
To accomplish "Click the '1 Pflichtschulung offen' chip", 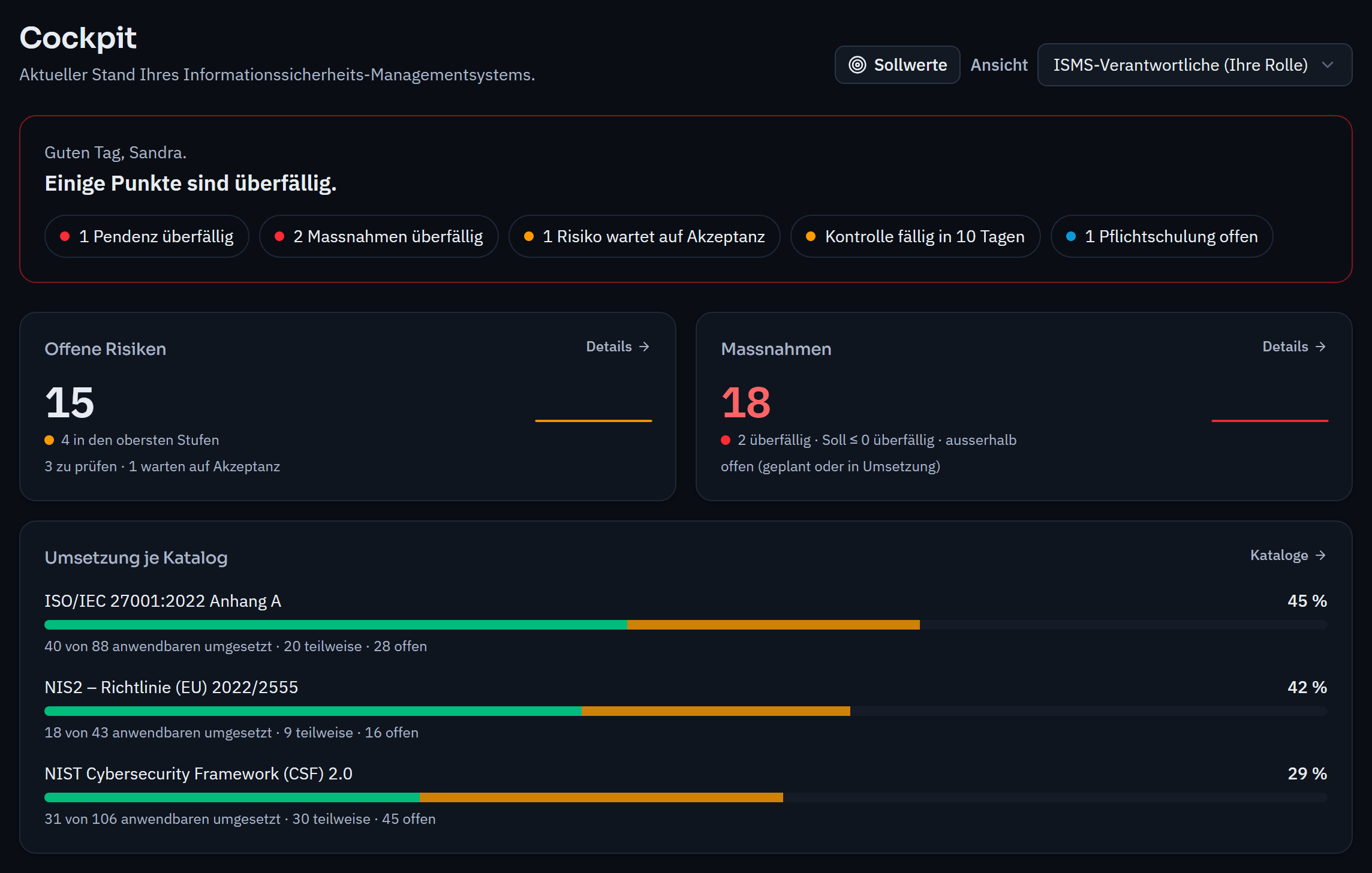I will [1162, 236].
